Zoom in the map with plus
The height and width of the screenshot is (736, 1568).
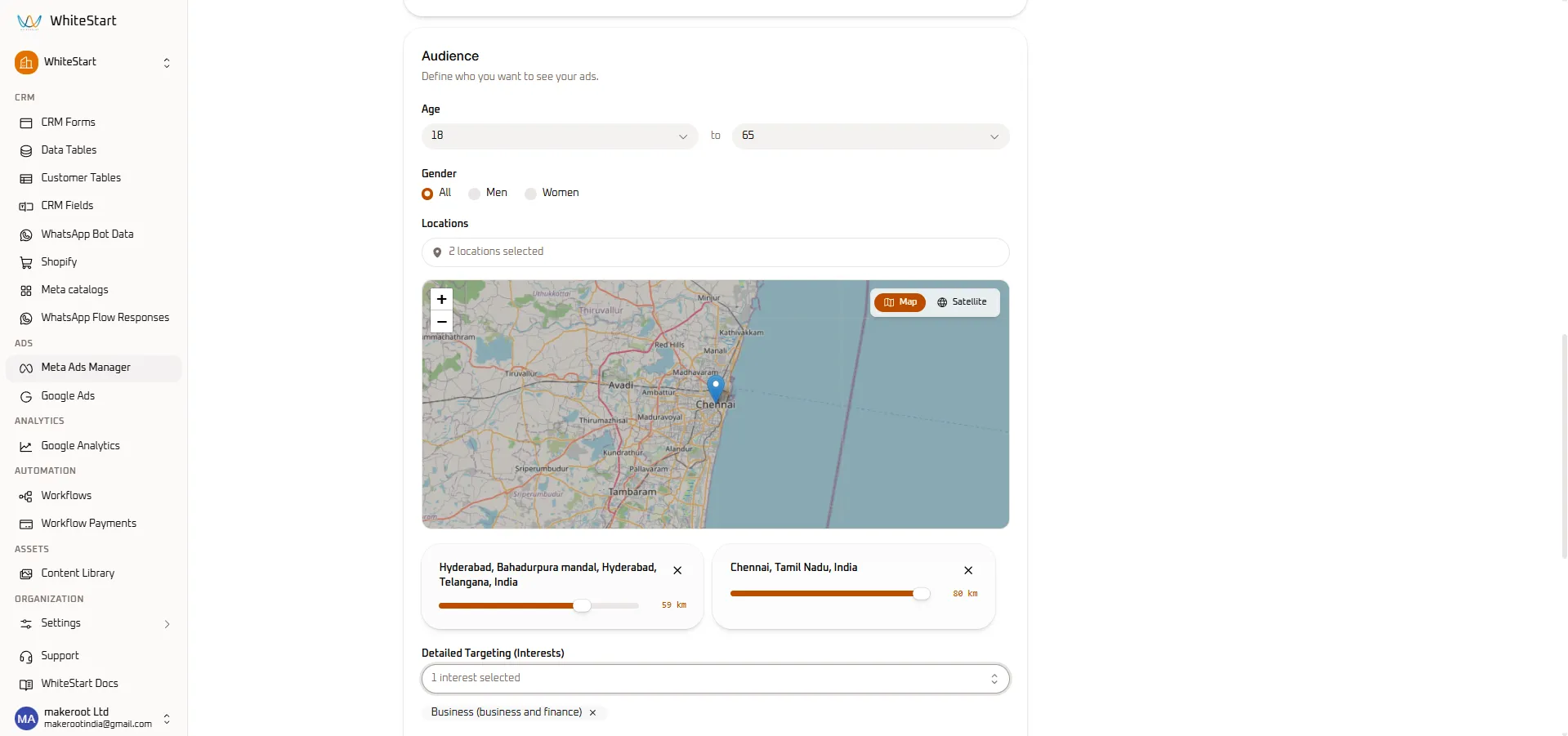441,300
